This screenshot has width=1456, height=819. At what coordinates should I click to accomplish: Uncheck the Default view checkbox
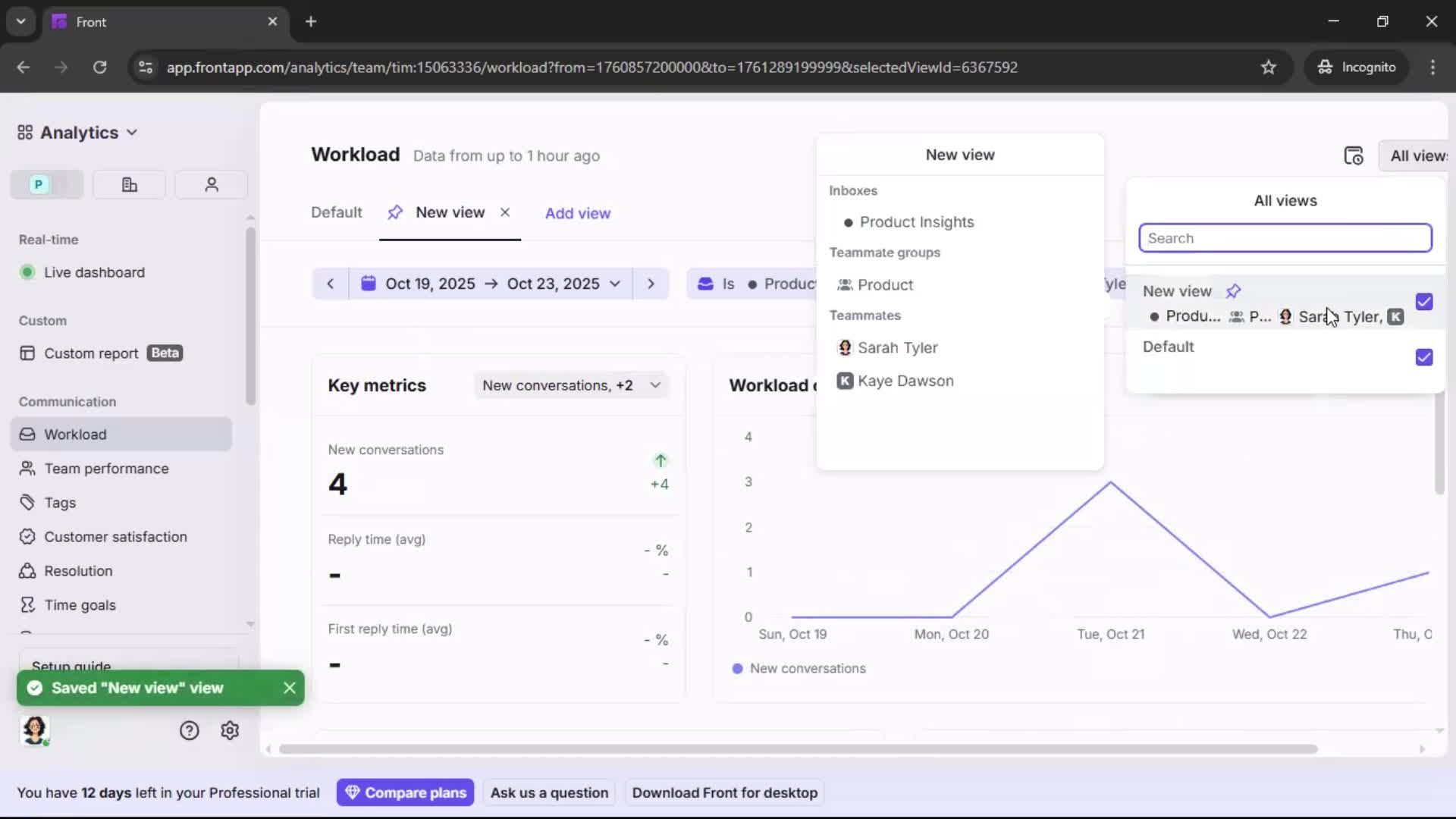pyautogui.click(x=1424, y=357)
